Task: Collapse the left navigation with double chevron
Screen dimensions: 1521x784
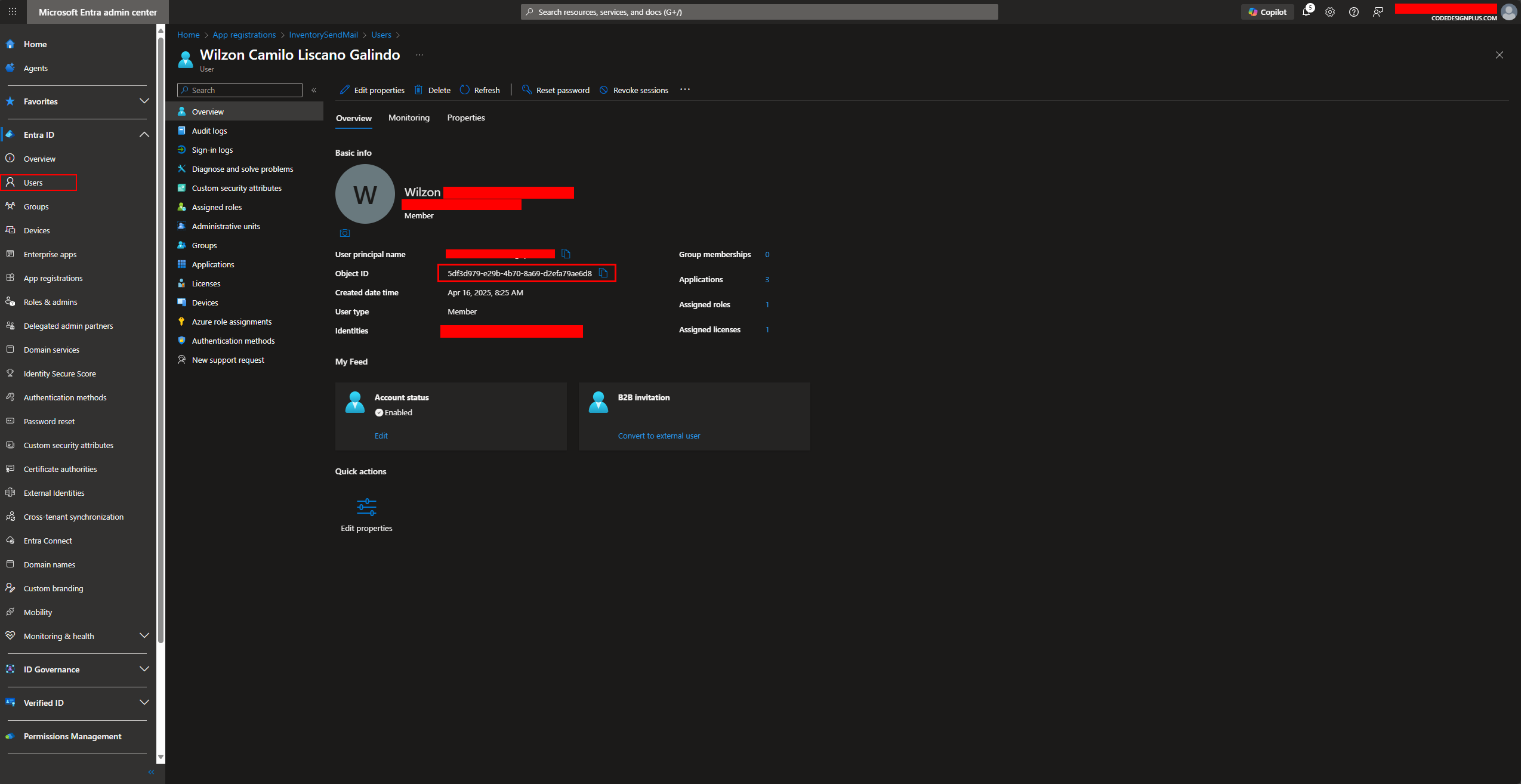Action: pos(151,772)
